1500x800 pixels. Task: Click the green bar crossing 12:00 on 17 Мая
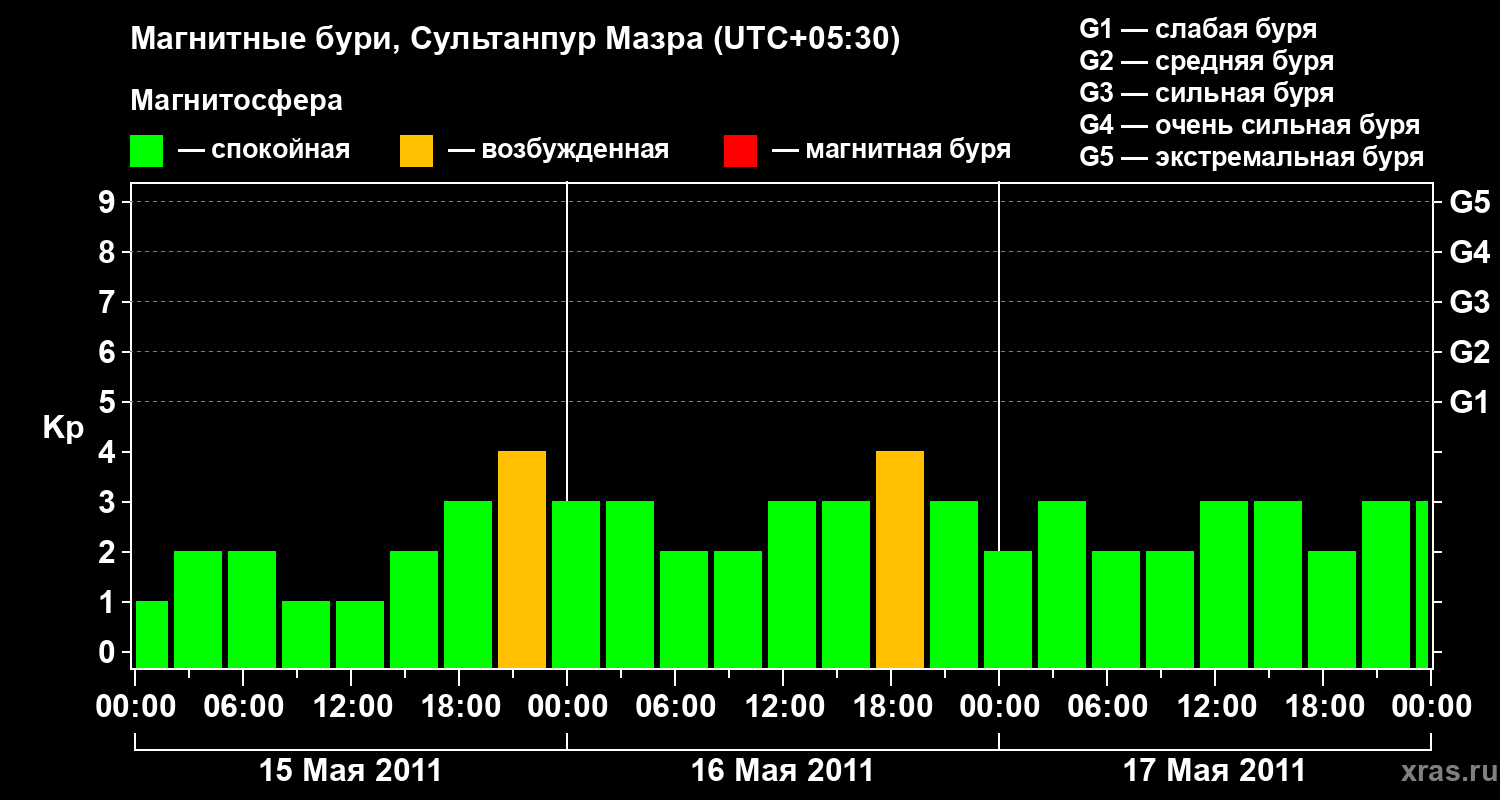[x=1224, y=585]
